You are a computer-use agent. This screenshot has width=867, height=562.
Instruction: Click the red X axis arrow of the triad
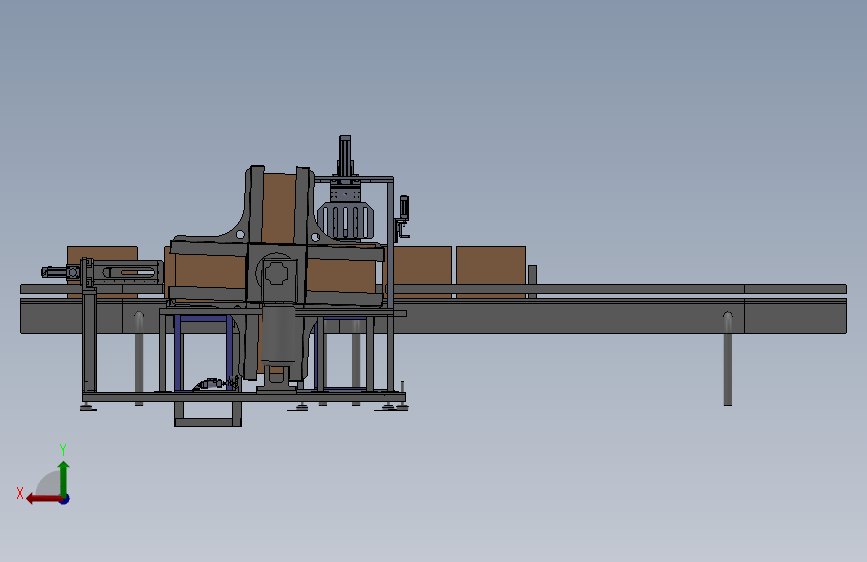tap(44, 499)
